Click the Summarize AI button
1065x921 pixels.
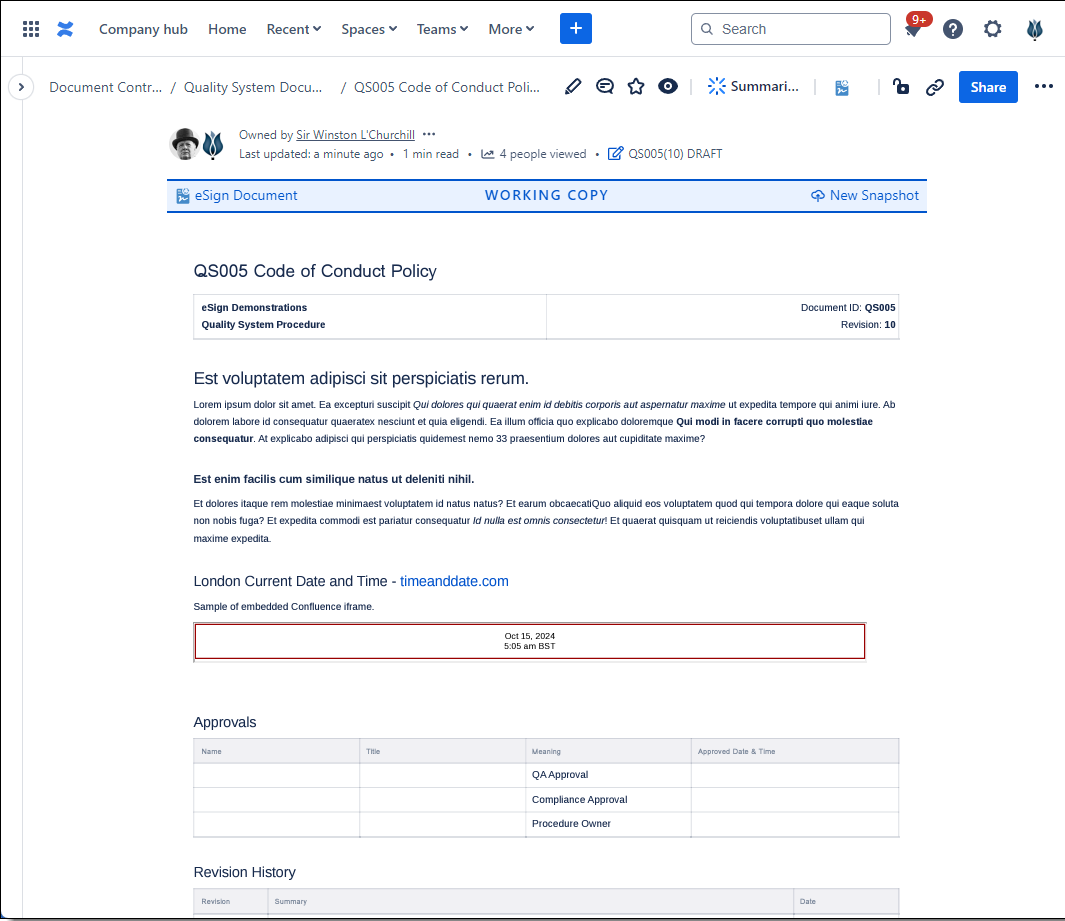pos(754,87)
